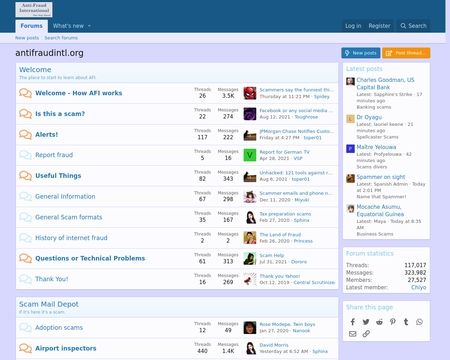Open The Land of Fraud thread
This screenshot has width=450, height=360.
tap(280, 235)
